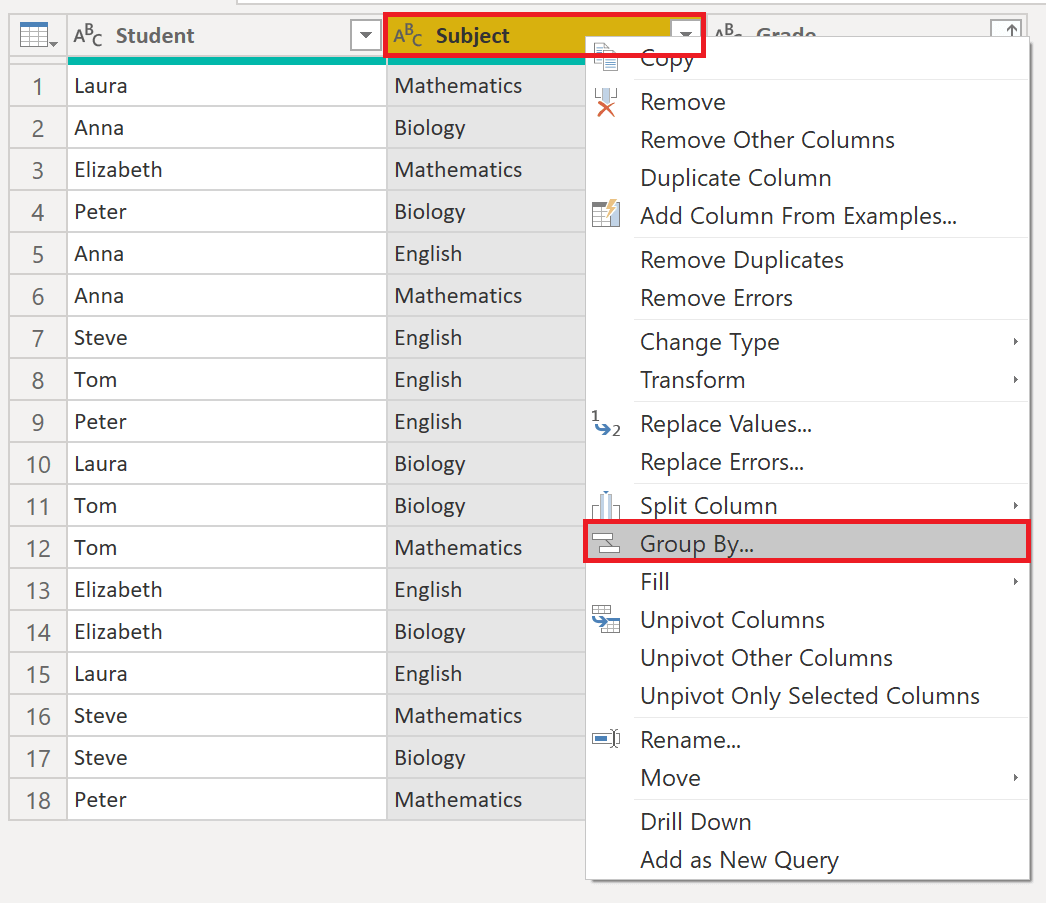The height and width of the screenshot is (903, 1046).
Task: Click the Unpivot Columns icon
Action: pos(606,619)
